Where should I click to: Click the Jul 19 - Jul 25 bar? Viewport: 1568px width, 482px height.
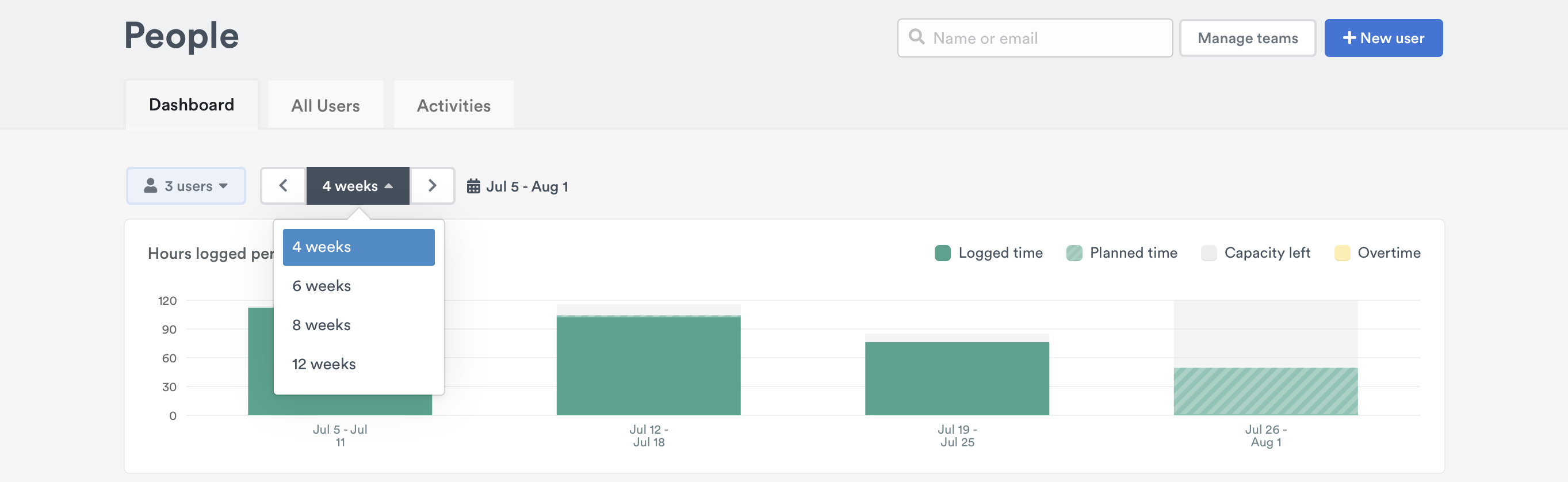pos(957,378)
